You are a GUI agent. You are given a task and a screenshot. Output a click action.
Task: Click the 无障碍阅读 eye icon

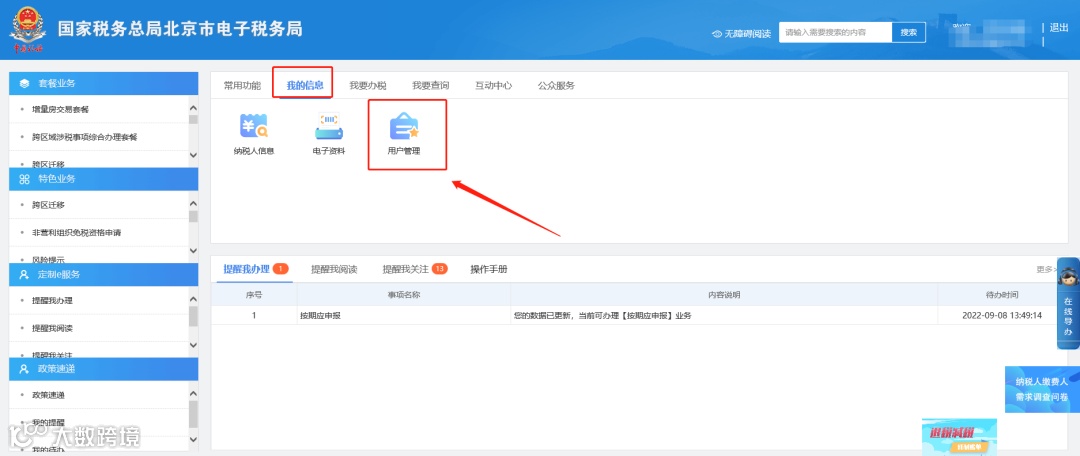pyautogui.click(x=717, y=34)
